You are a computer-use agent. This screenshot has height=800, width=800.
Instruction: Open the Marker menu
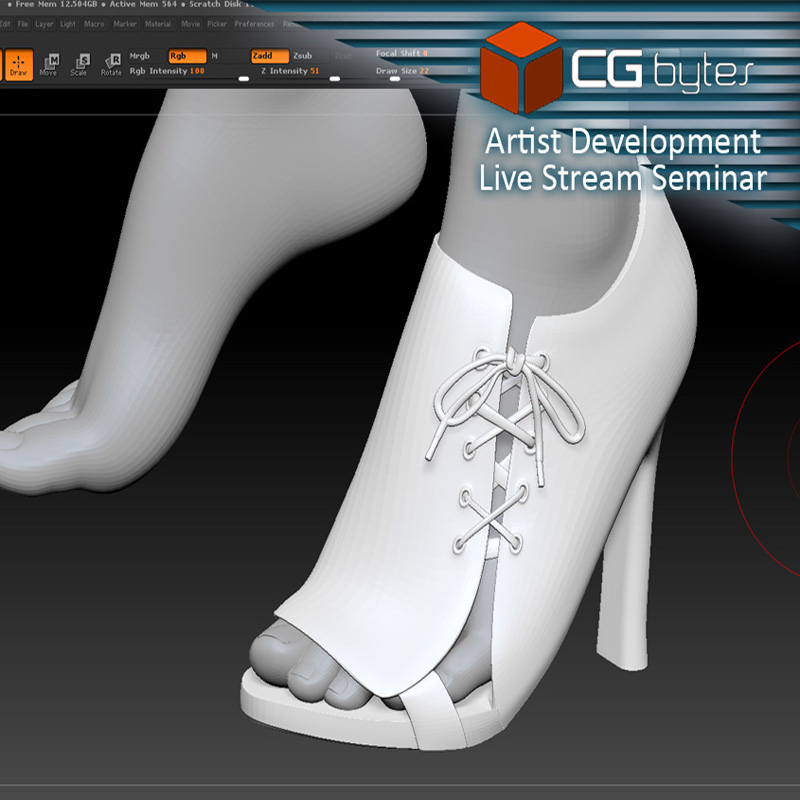click(125, 24)
